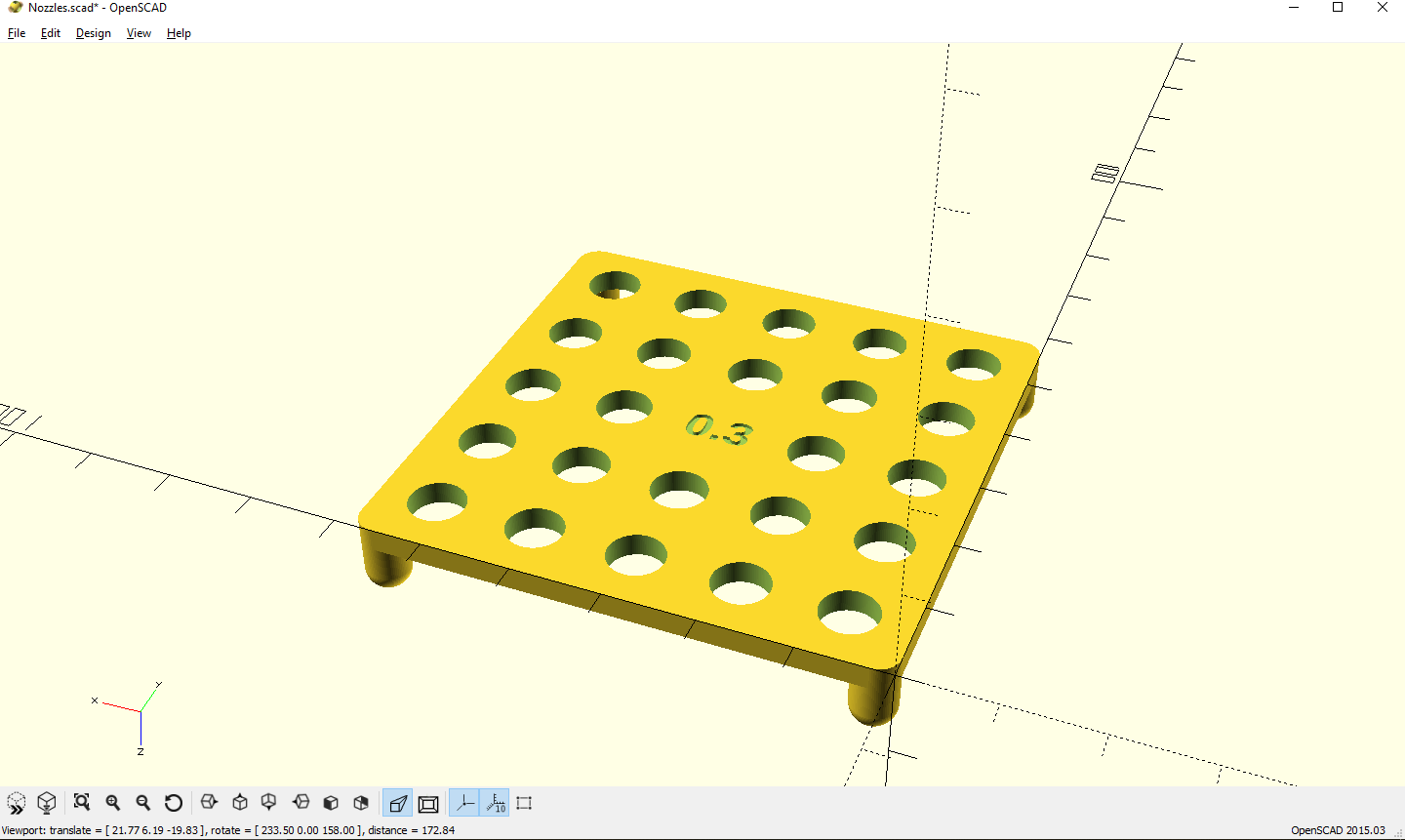Click the View All magnifier icon
The width and height of the screenshot is (1405, 840).
[x=82, y=803]
